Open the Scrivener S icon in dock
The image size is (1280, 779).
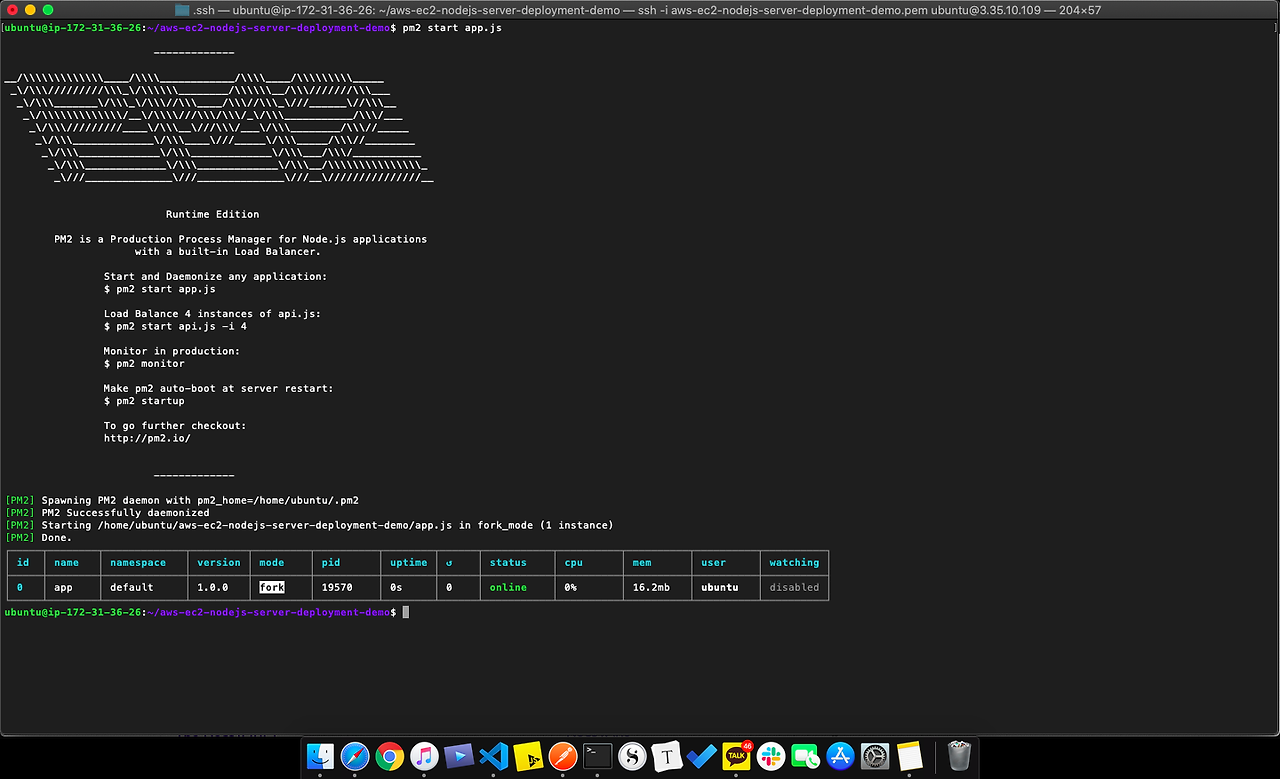pos(632,756)
